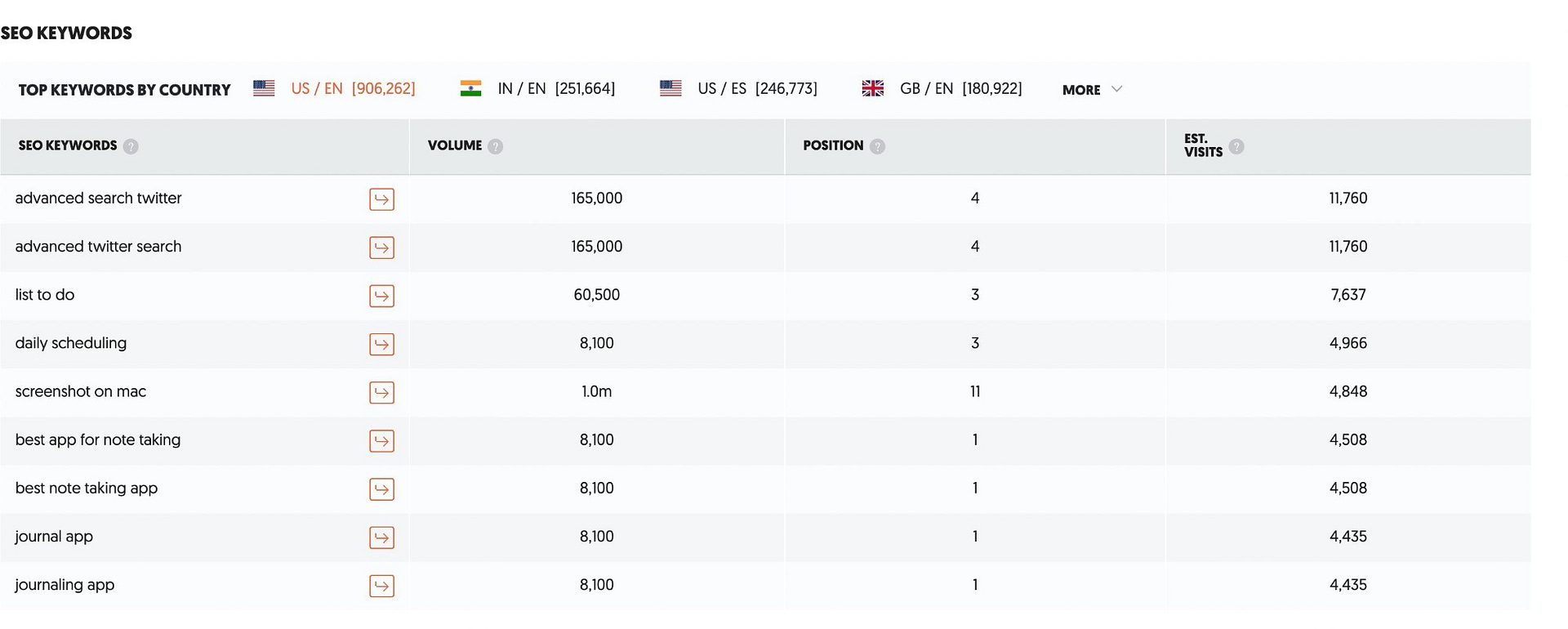This screenshot has width=1568, height=629.
Task: Click the Volume column help icon
Action: coord(495,146)
